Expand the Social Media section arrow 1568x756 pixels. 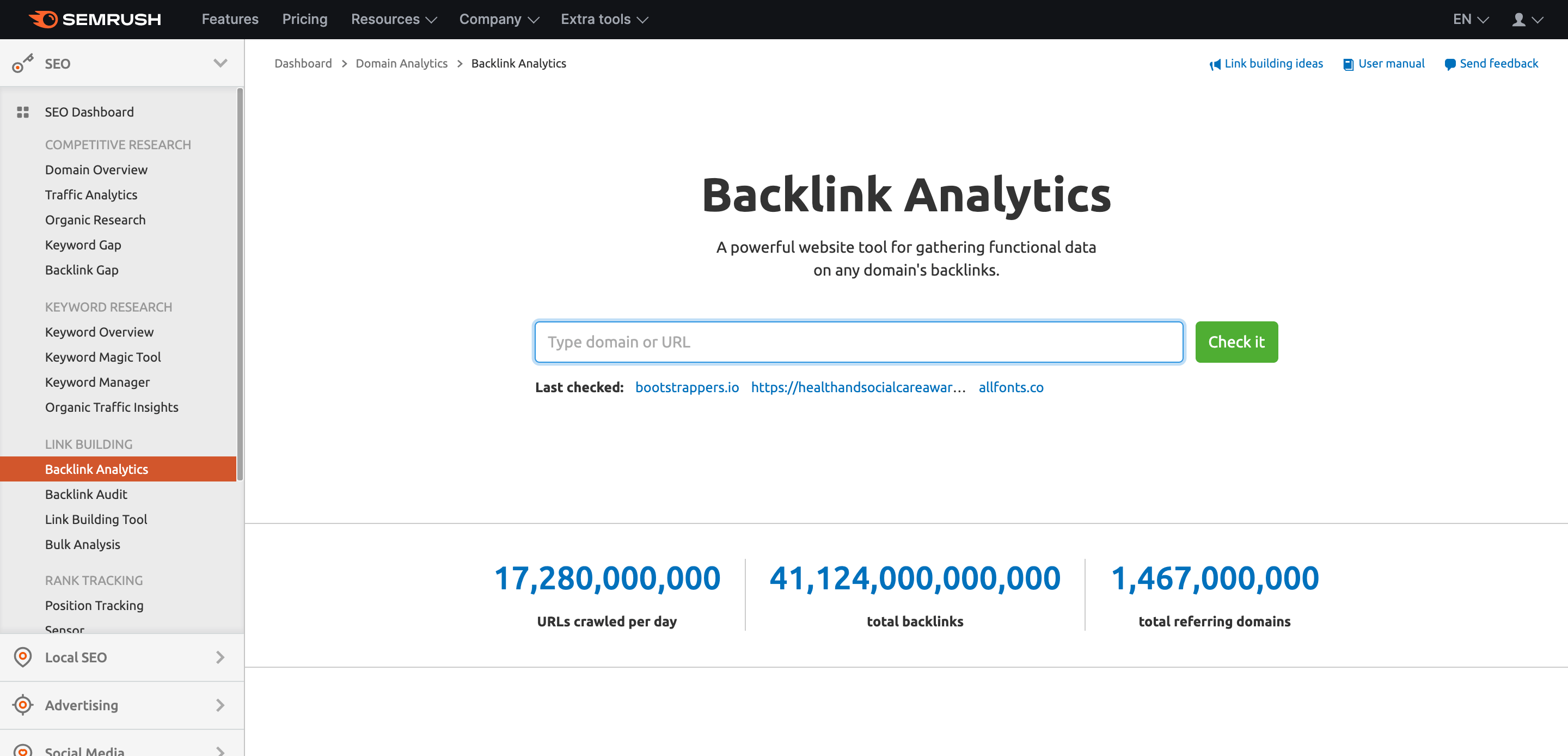220,751
